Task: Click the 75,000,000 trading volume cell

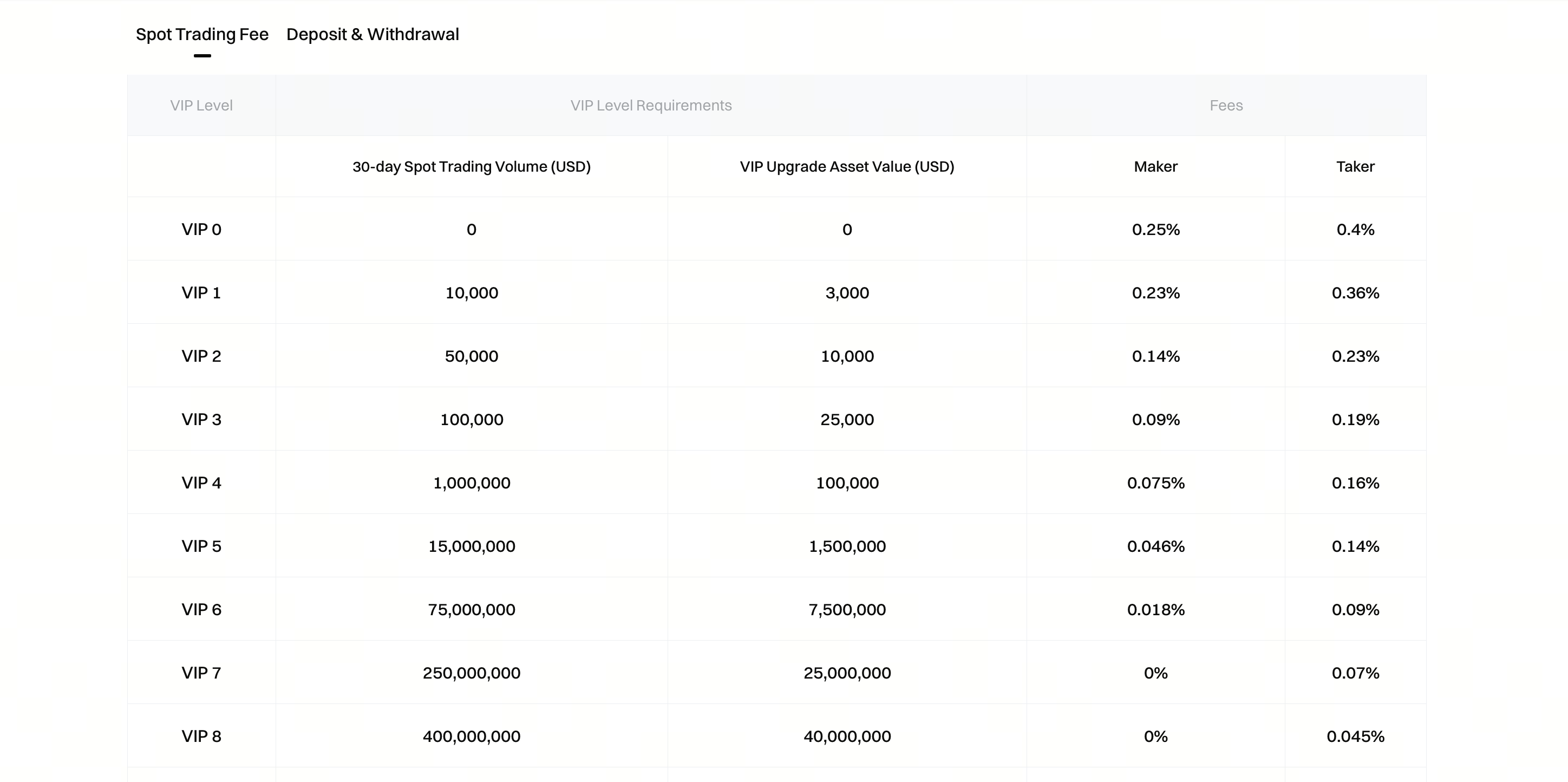Action: tap(472, 610)
